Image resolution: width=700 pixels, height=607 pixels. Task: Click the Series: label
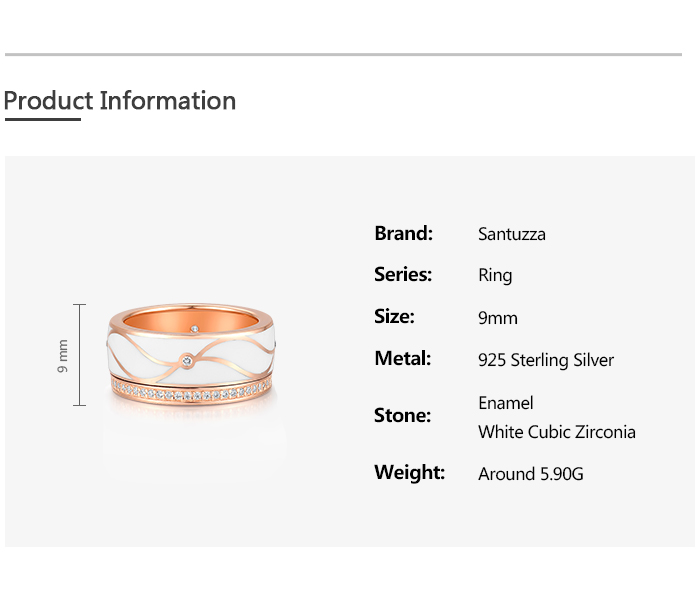[x=403, y=275]
